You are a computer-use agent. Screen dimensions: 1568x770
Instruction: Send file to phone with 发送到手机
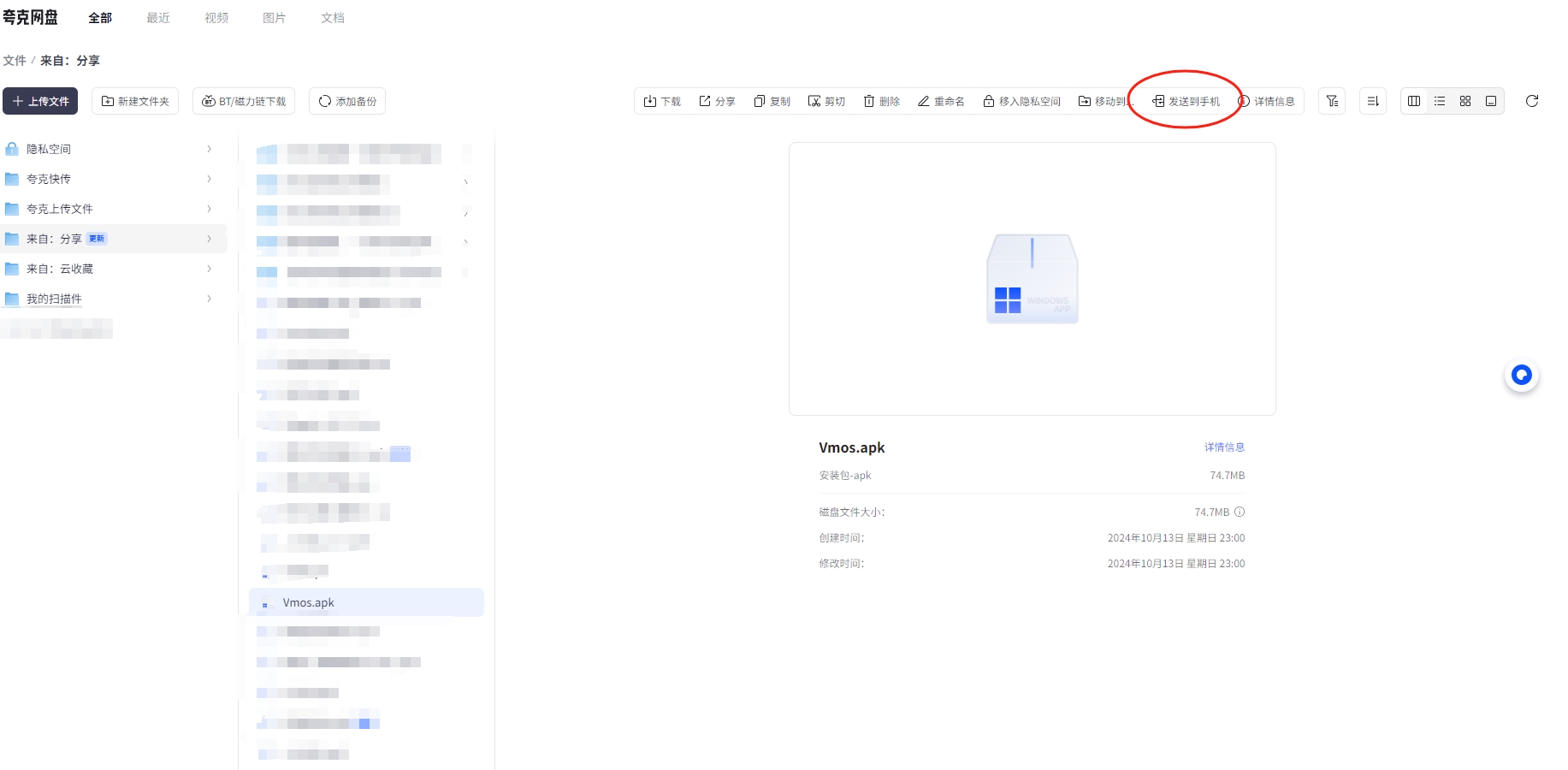(1186, 101)
